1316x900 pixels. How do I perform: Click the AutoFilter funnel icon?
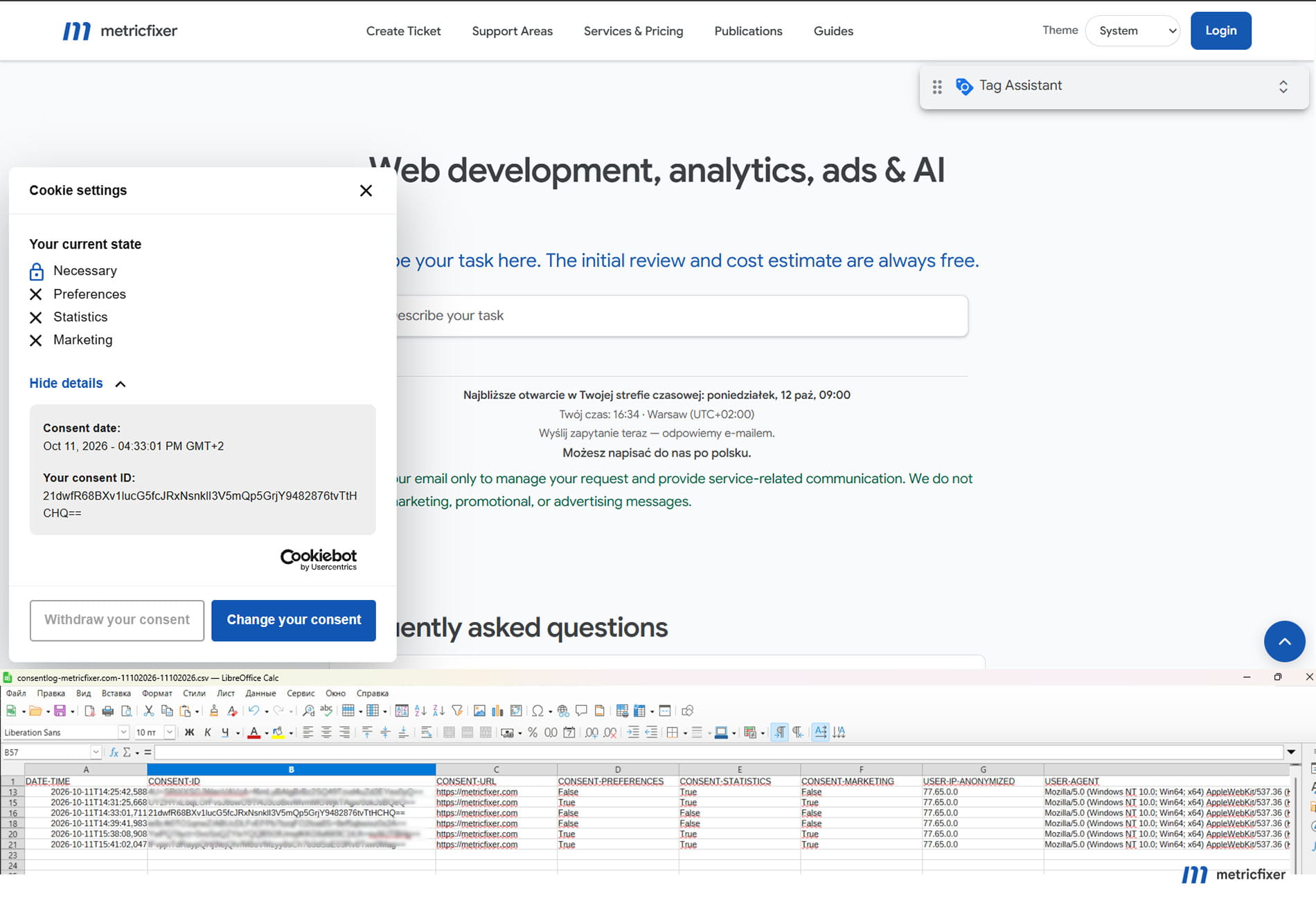click(x=457, y=711)
